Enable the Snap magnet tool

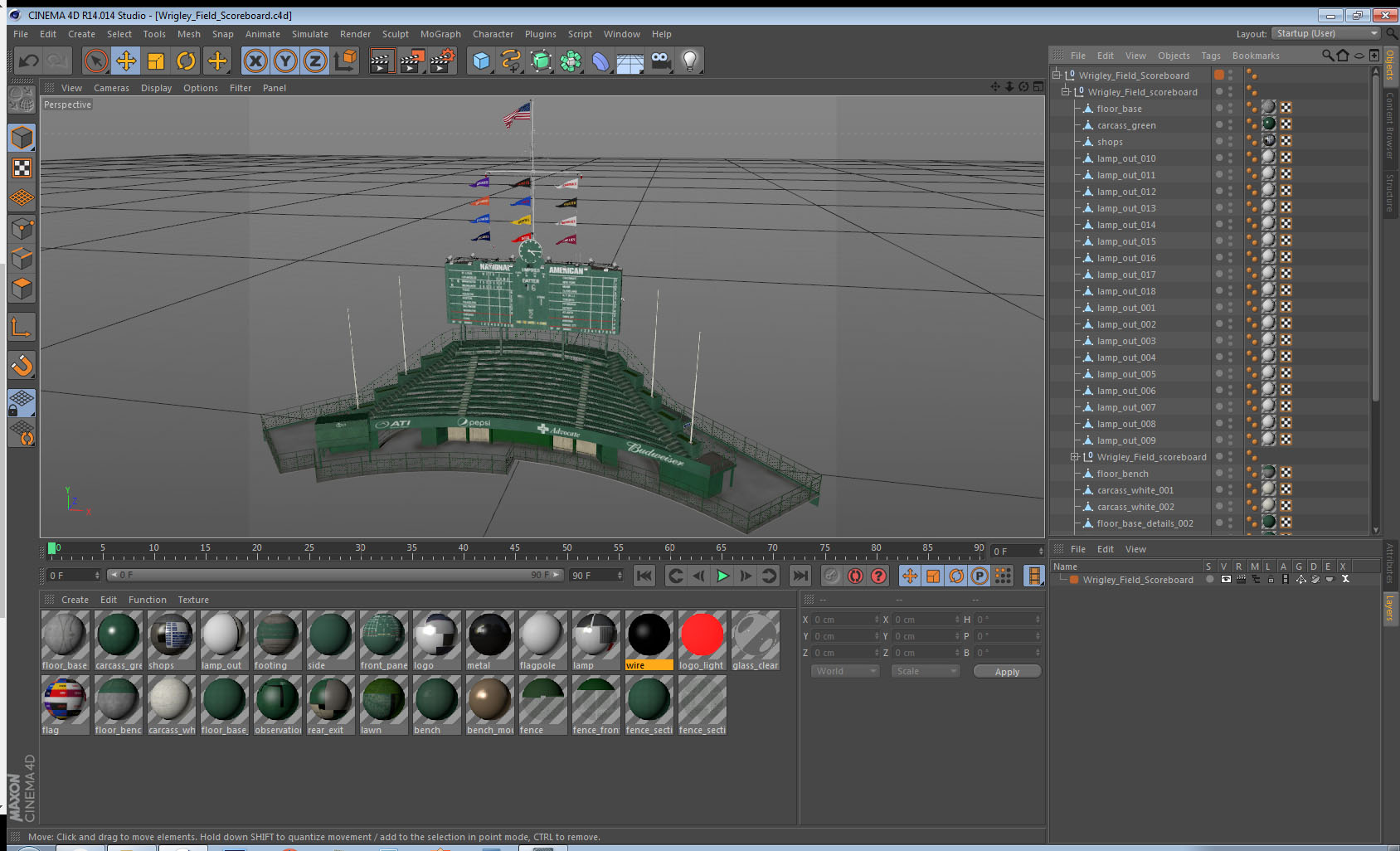[x=22, y=365]
